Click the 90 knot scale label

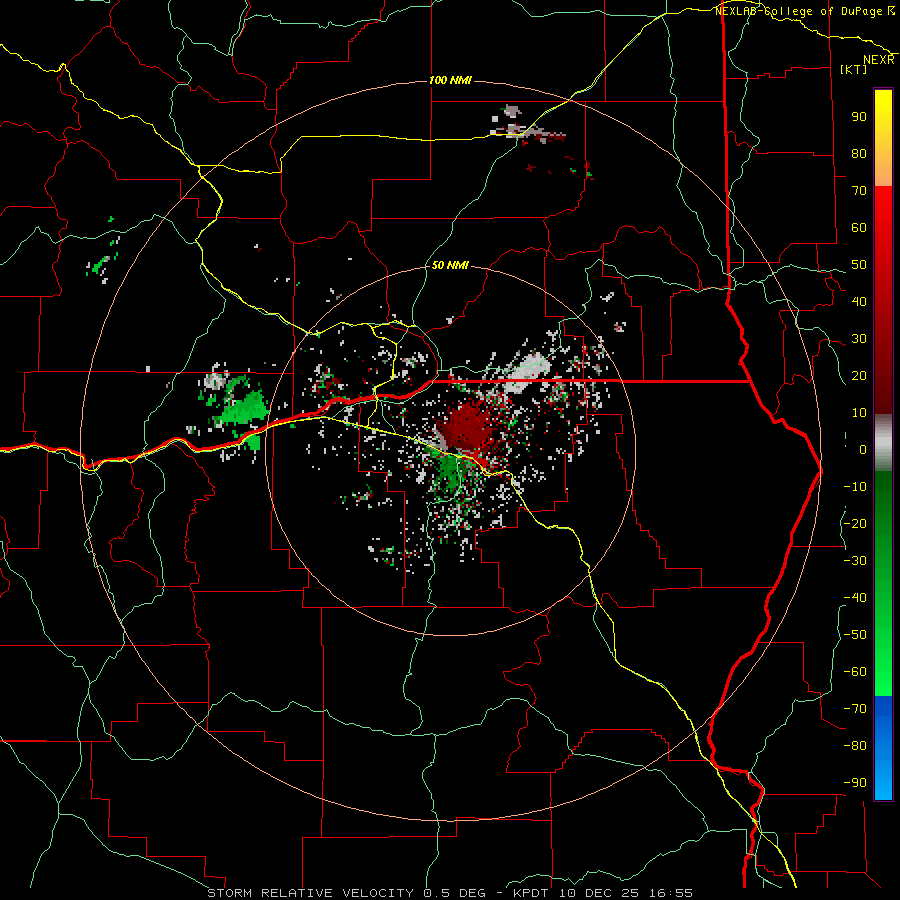pos(859,117)
